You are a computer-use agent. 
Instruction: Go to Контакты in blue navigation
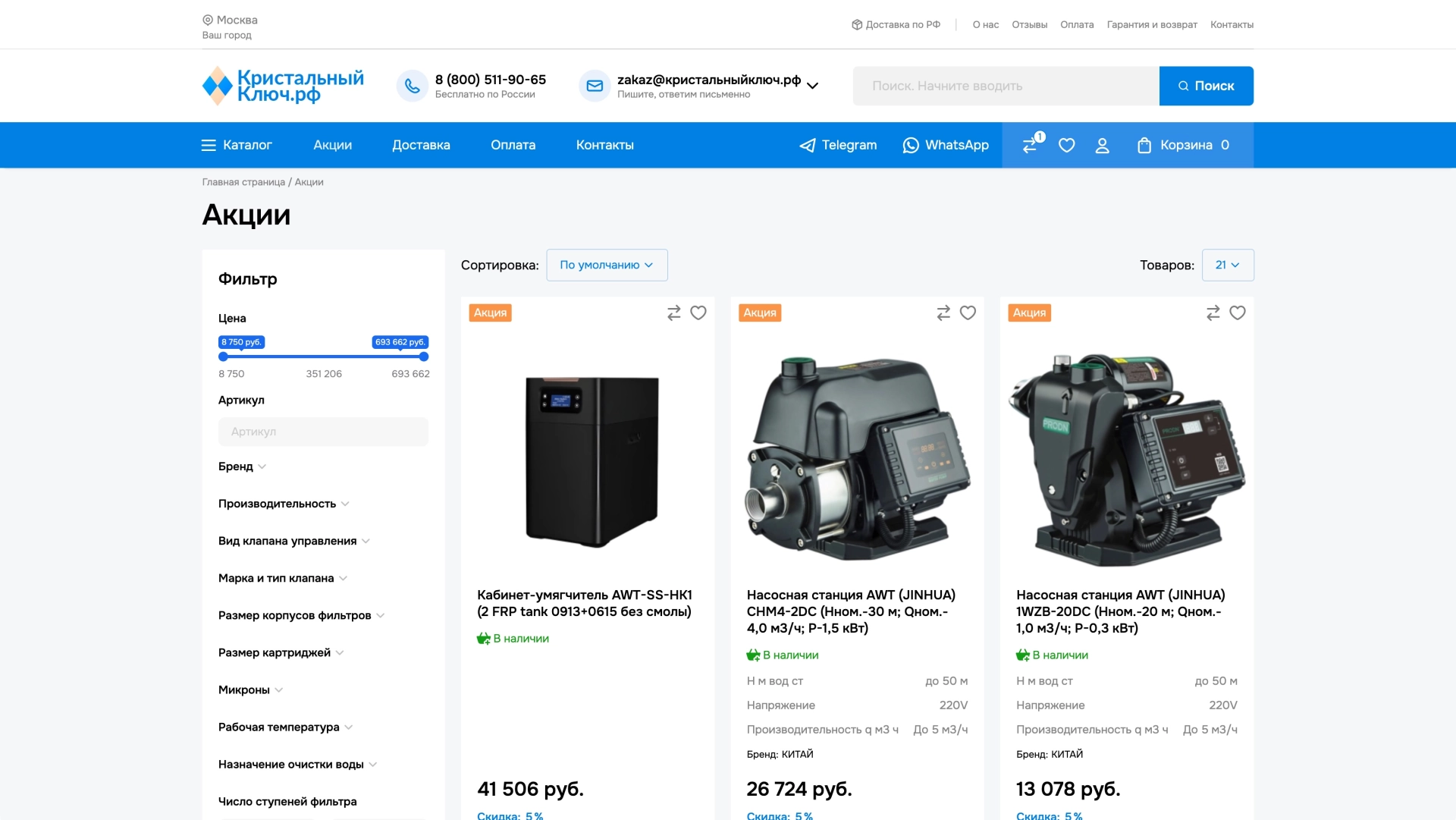(605, 145)
